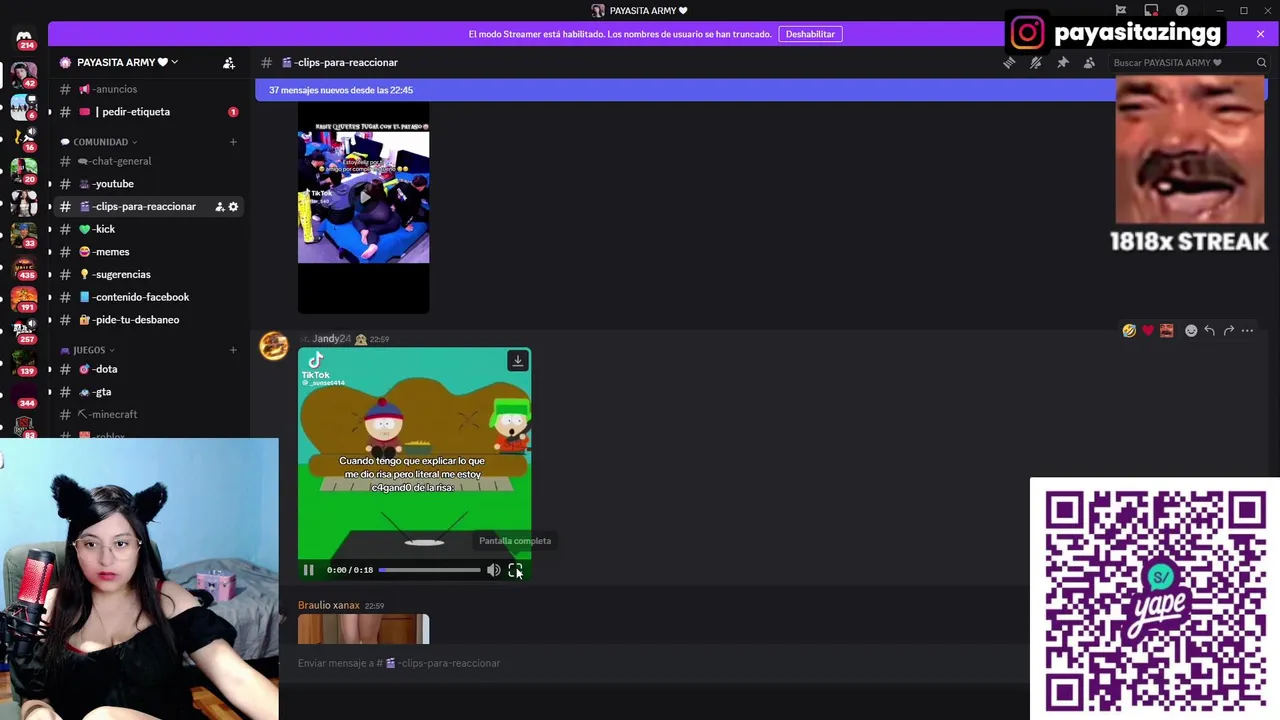Mute the video volume speaker
This screenshot has height=720, width=1280.
pos(494,570)
